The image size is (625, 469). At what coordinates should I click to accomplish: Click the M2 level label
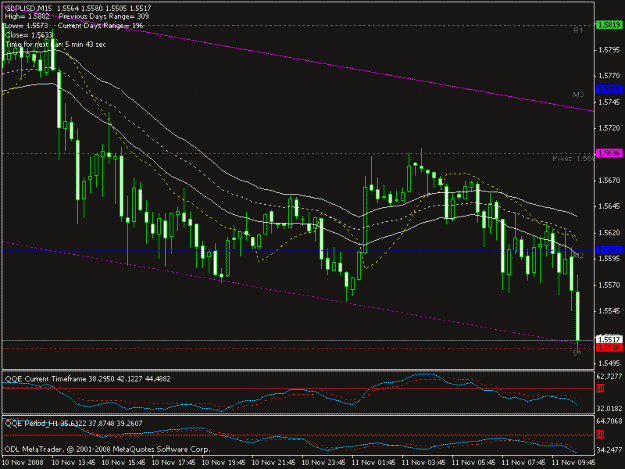579,255
